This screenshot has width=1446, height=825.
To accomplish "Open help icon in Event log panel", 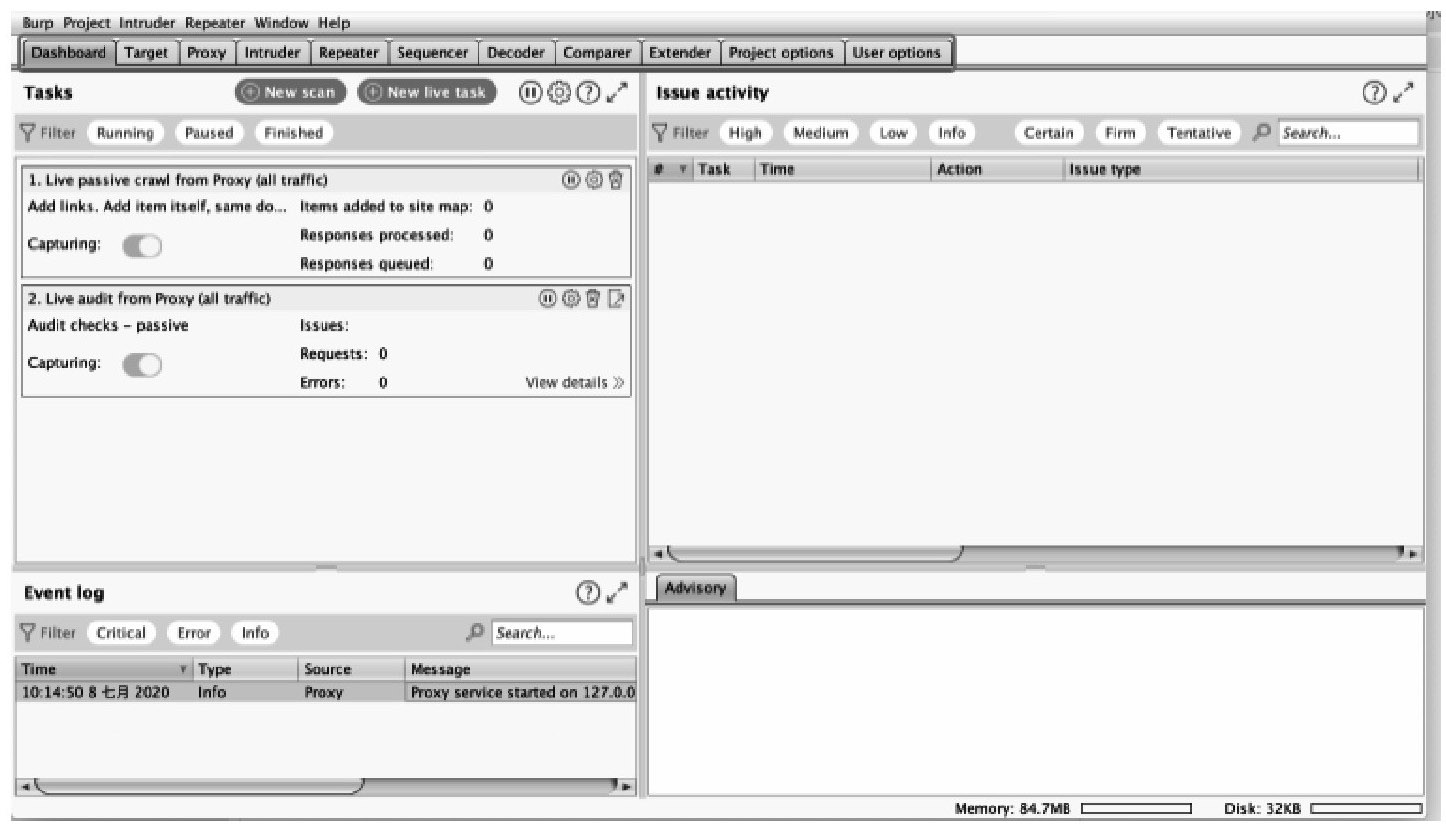I will pos(590,593).
